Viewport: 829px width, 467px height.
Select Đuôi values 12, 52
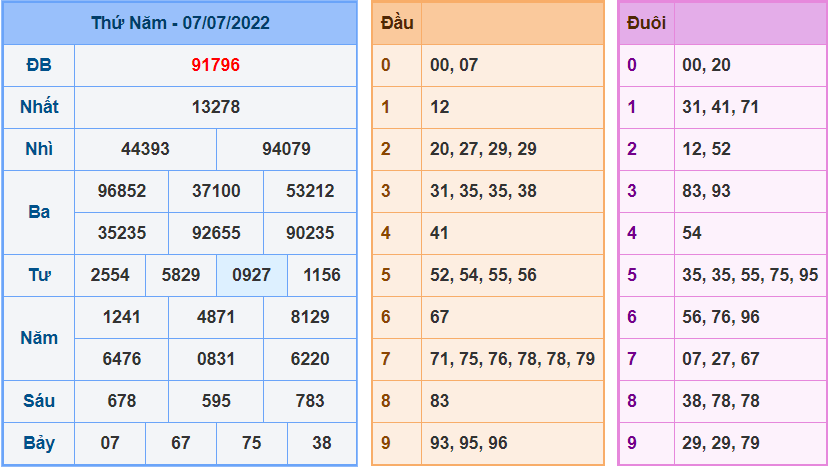pyautogui.click(x=706, y=149)
